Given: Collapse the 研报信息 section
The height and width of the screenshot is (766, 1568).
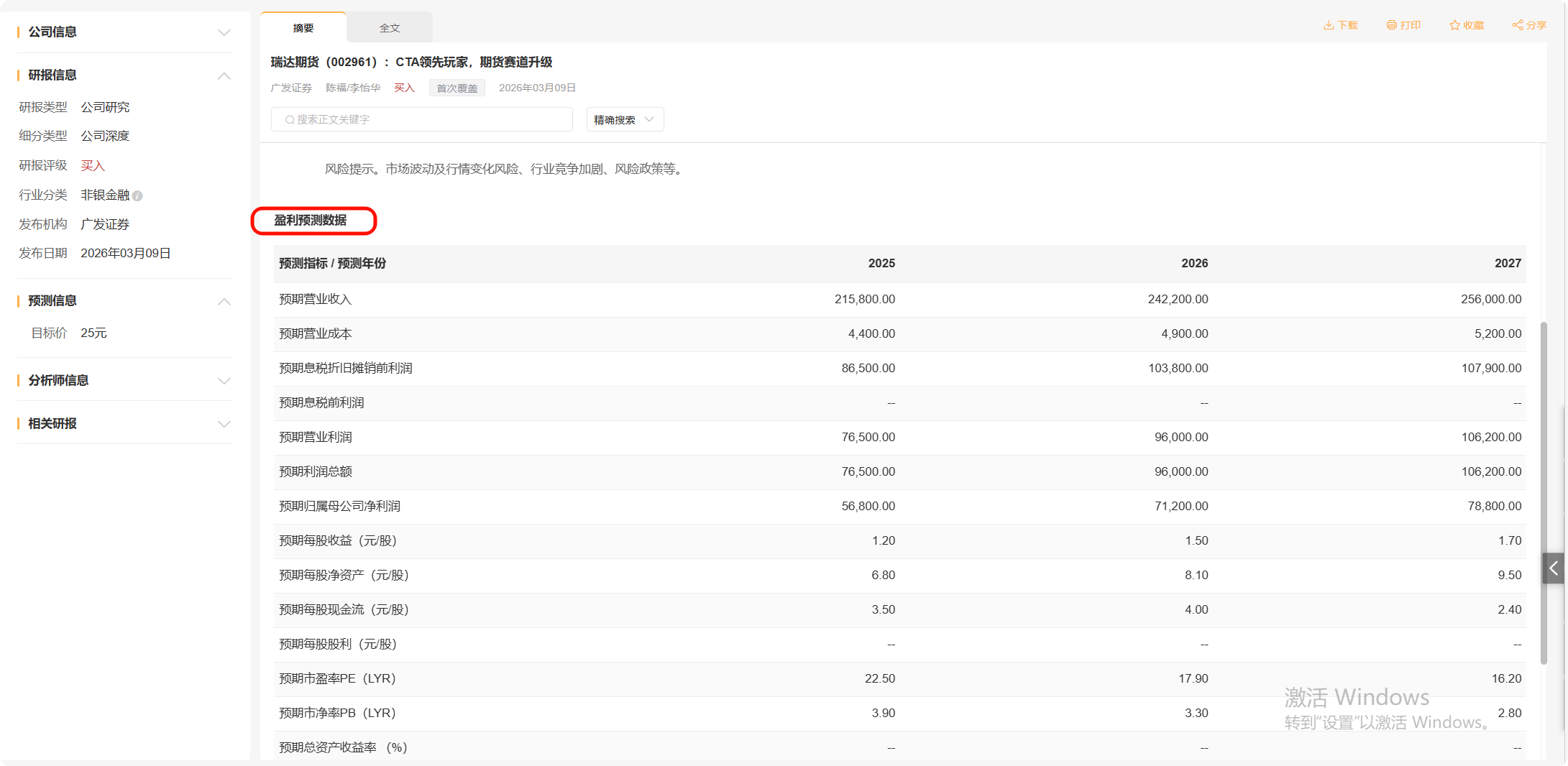Looking at the screenshot, I should pos(224,75).
